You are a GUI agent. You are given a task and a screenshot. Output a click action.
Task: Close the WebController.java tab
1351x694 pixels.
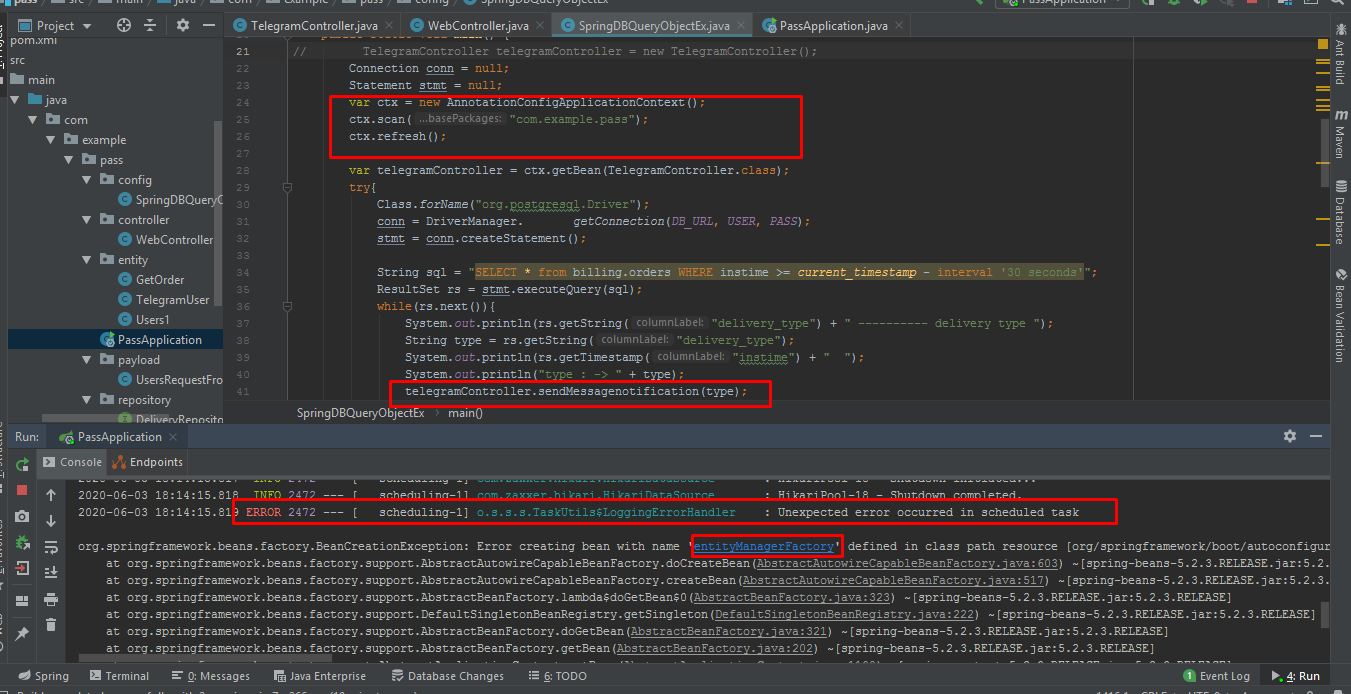pyautogui.click(x=541, y=26)
